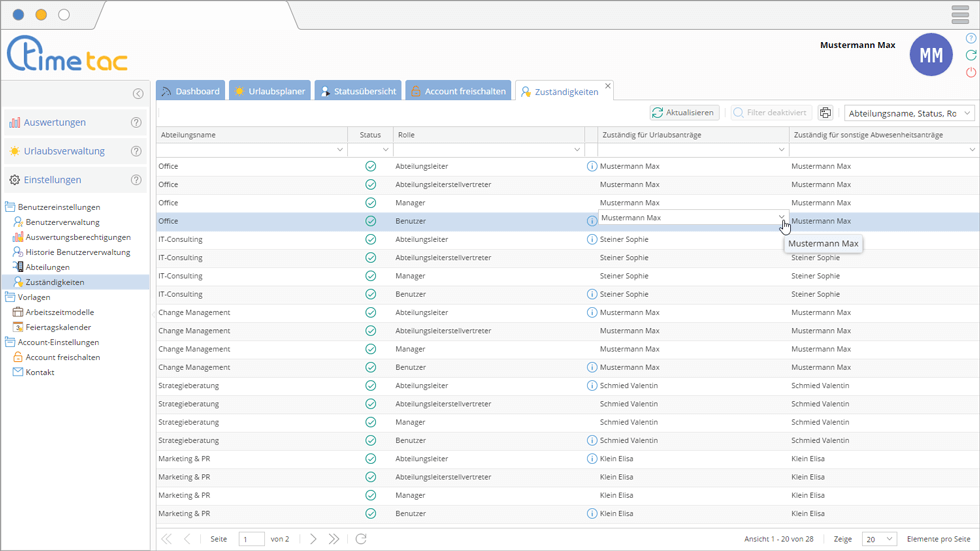Collapse the left sidebar with the arrow icon
The image size is (980, 551).
click(x=138, y=94)
